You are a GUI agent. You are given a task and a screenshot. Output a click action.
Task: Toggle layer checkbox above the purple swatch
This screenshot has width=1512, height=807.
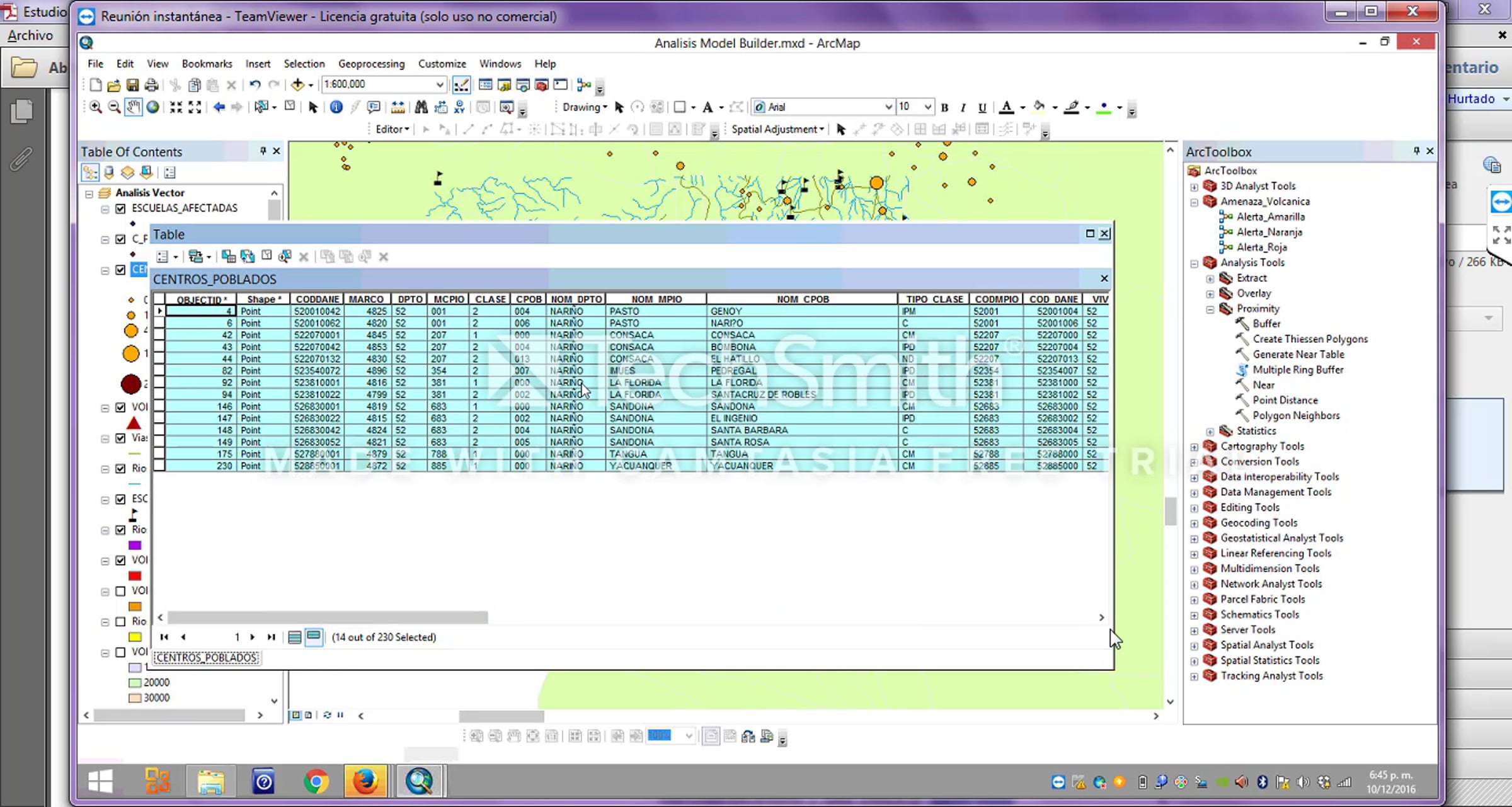tap(121, 530)
